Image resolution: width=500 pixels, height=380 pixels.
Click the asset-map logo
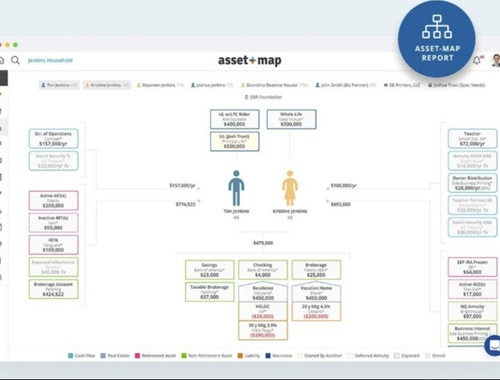(x=250, y=60)
